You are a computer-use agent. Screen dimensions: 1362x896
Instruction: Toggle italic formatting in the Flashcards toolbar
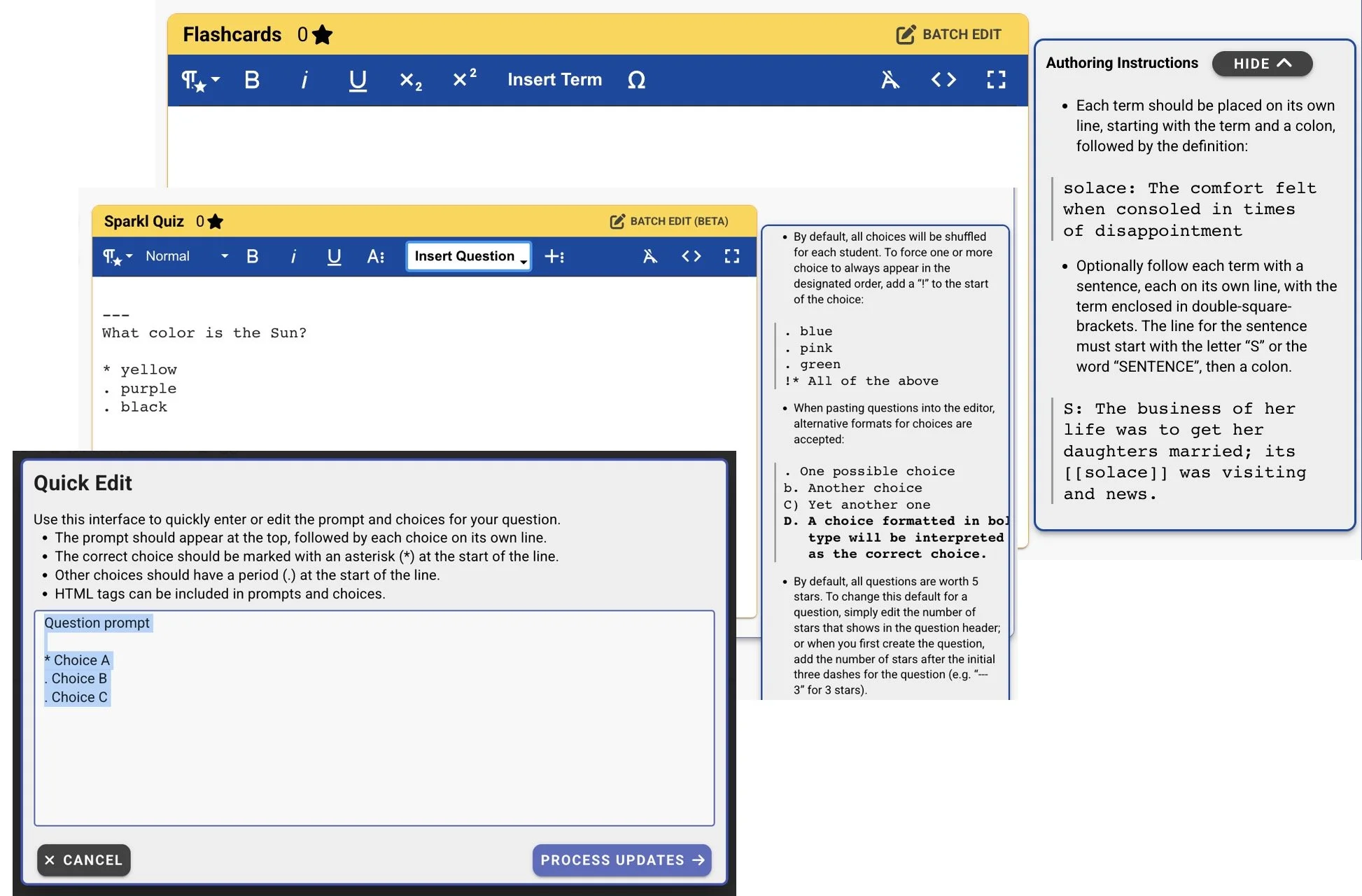coord(304,80)
